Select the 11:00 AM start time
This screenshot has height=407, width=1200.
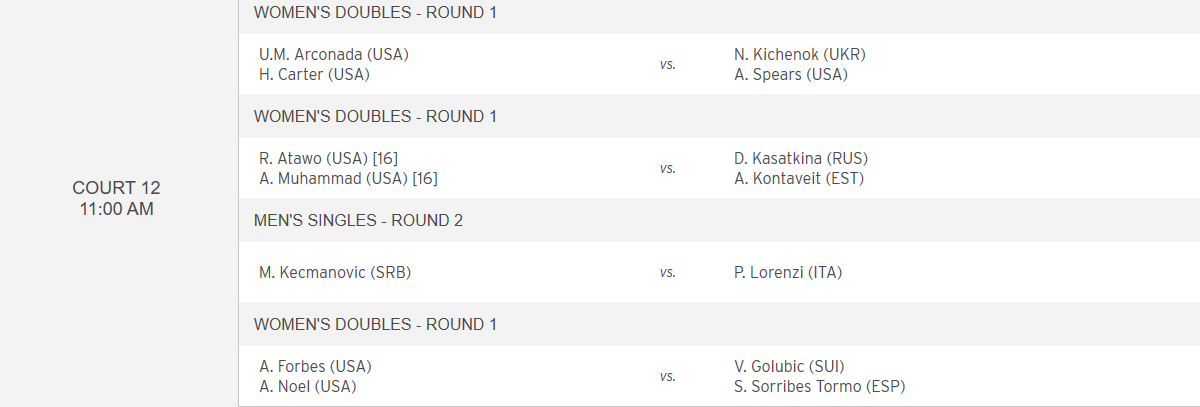click(x=116, y=209)
